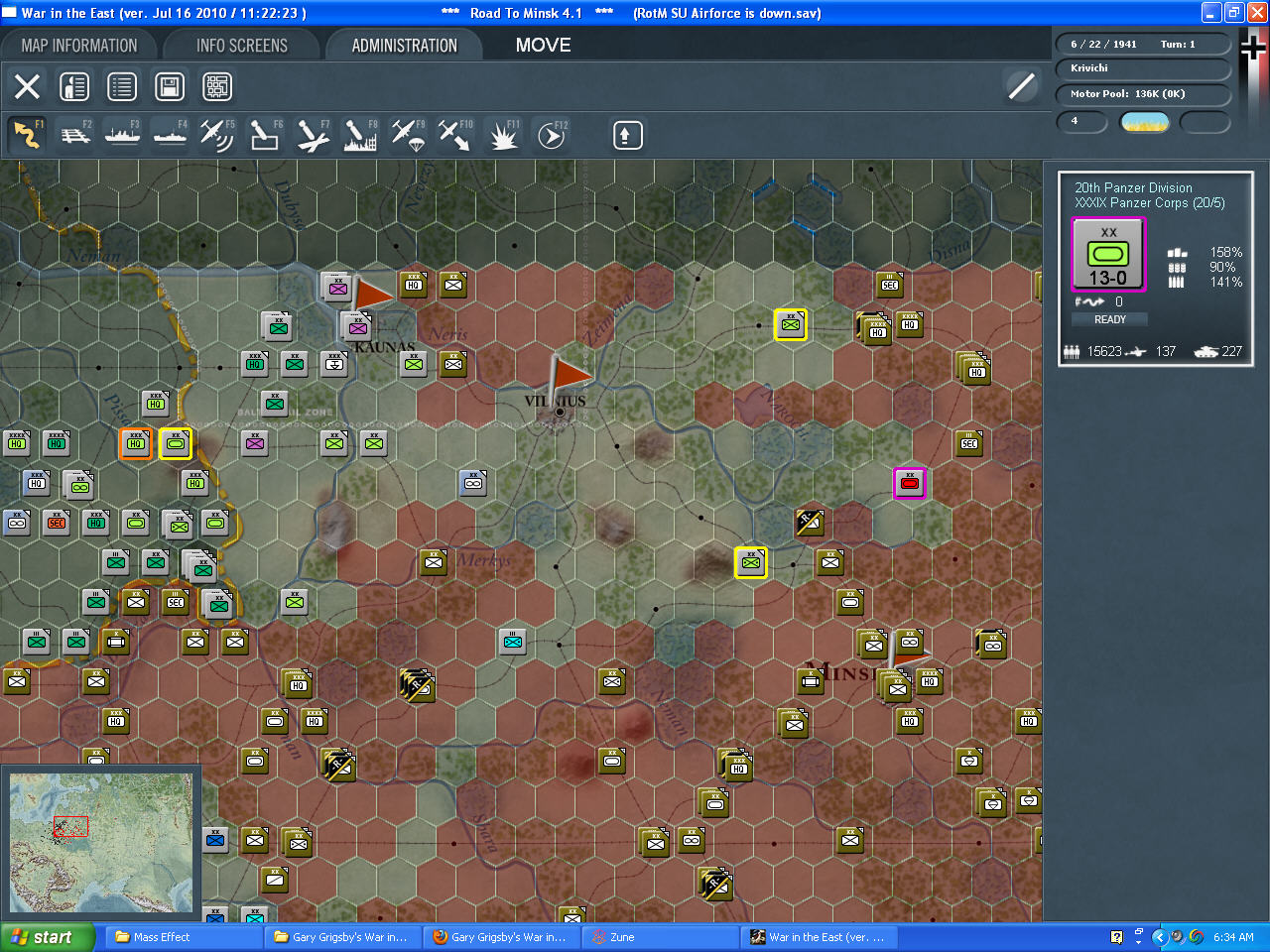Open the MAP INFORMATION tab
This screenshot has width=1270, height=952.
coord(79,46)
